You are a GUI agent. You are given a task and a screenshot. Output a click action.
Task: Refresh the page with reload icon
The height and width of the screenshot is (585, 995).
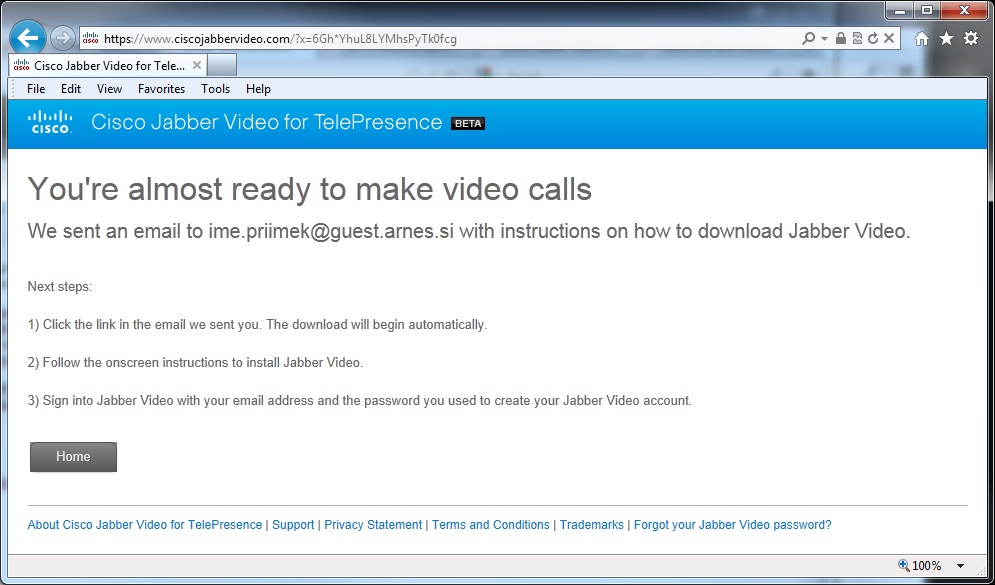coord(873,38)
